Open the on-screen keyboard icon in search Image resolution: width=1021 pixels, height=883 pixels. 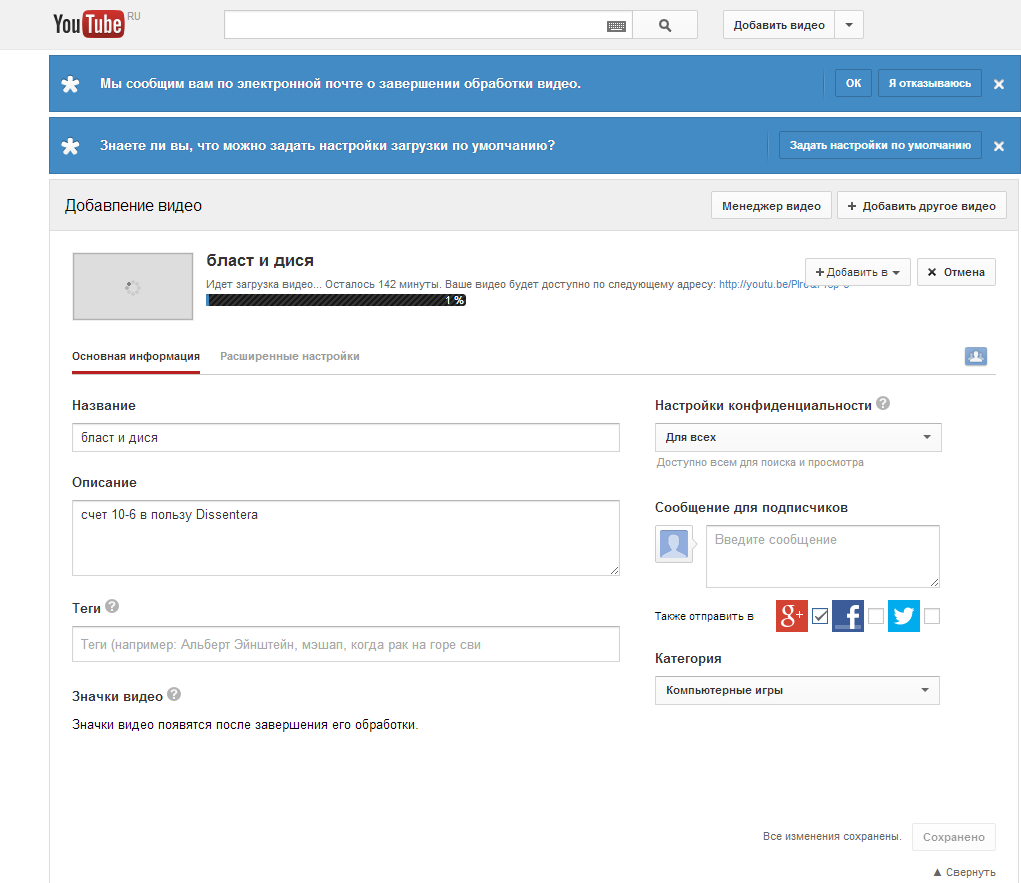click(616, 26)
